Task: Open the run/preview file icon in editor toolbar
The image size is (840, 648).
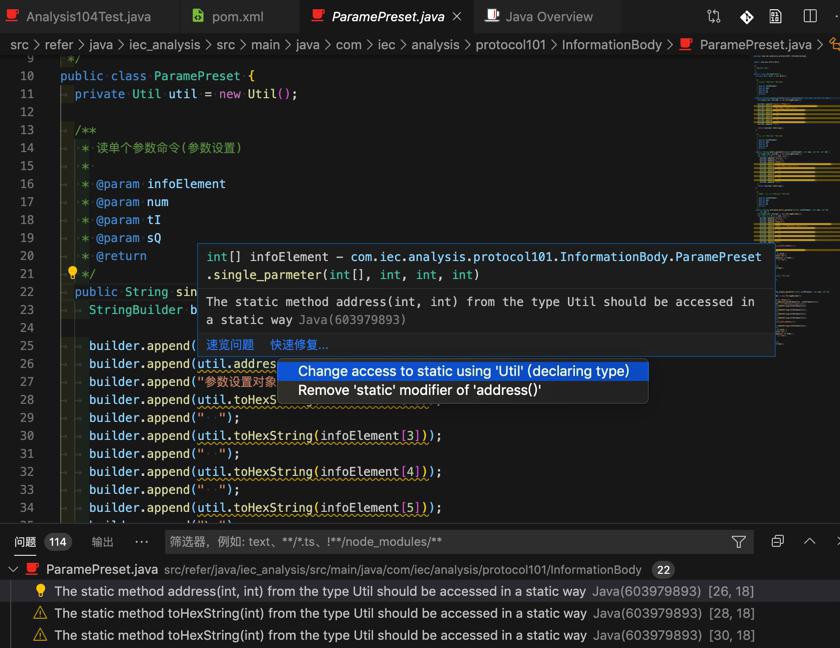Action: (x=776, y=16)
